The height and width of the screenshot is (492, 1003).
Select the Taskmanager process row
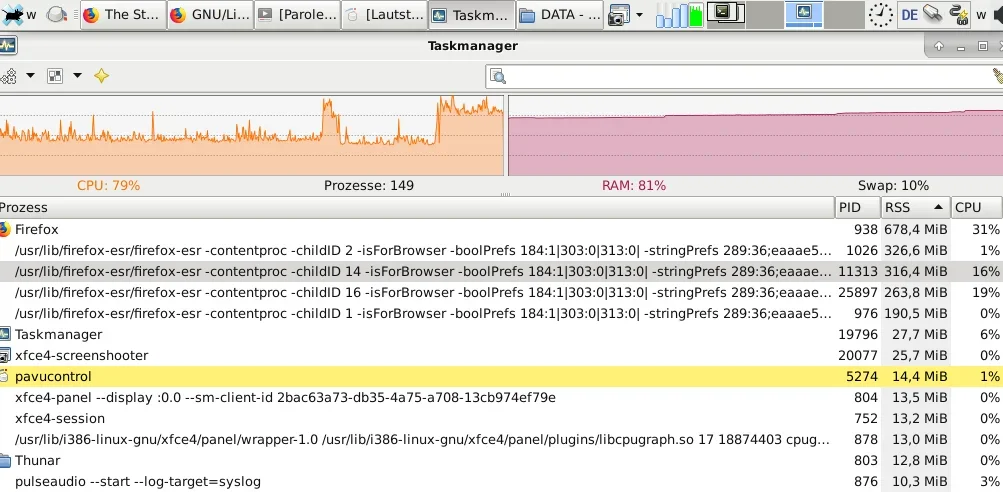pos(502,334)
